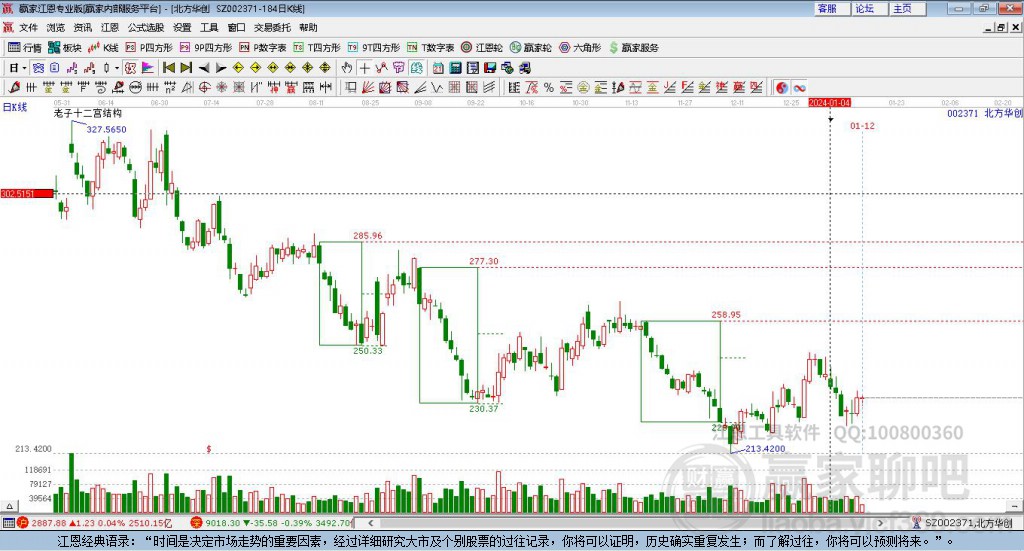Screen dimensions: 1024x551
Task: Click the horizontal scrollbar left arrow
Action: pos(370,523)
